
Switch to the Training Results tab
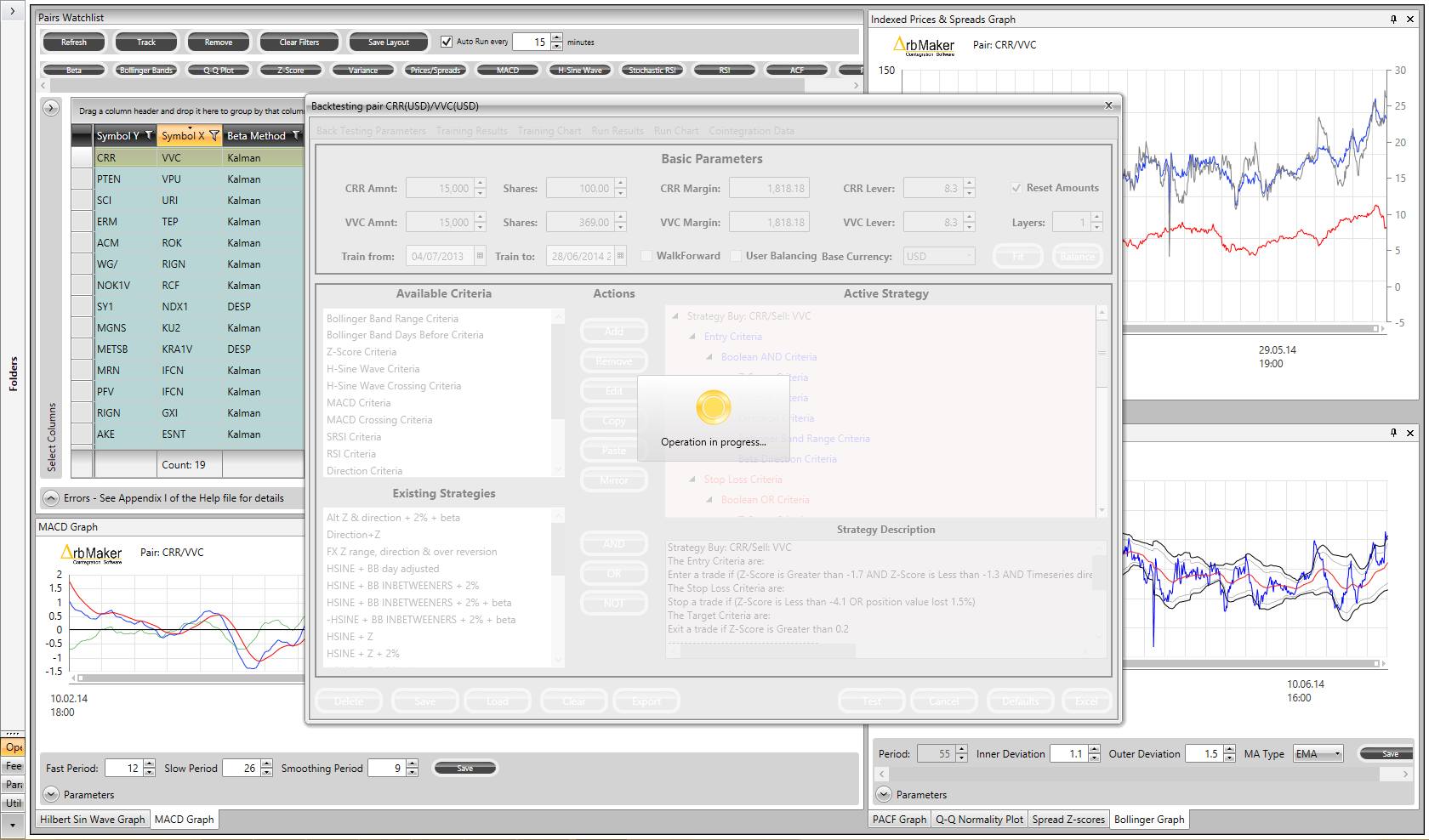tap(472, 131)
